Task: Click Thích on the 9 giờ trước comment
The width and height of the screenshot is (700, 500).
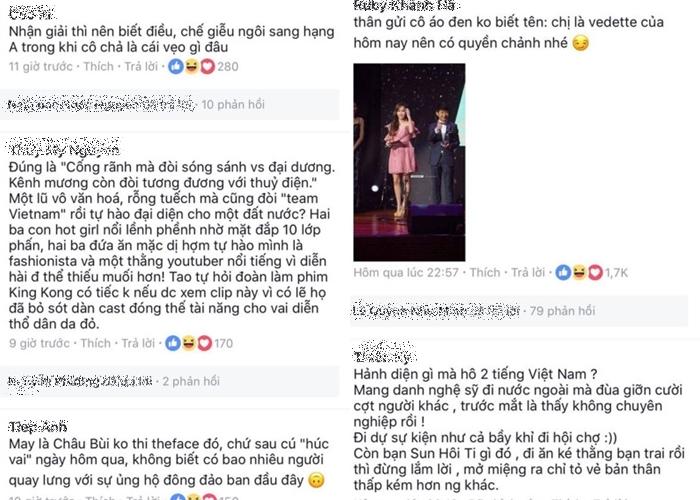Action: click(96, 343)
